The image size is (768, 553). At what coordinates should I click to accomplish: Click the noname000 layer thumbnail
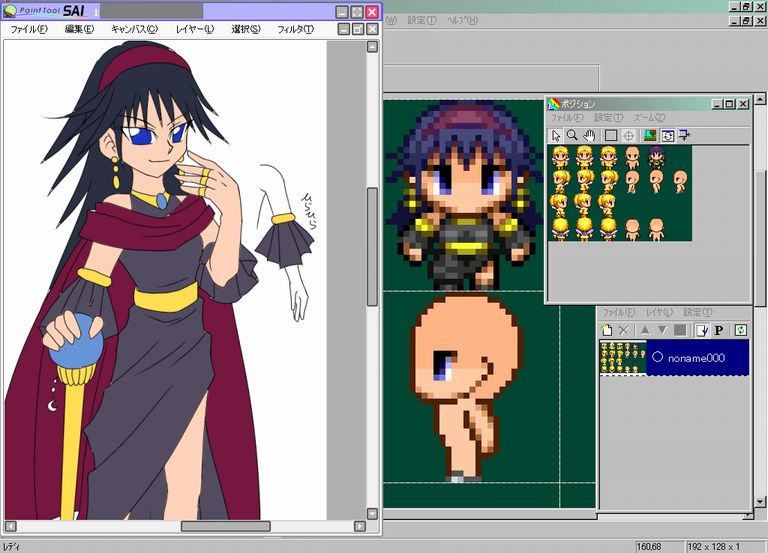(623, 358)
